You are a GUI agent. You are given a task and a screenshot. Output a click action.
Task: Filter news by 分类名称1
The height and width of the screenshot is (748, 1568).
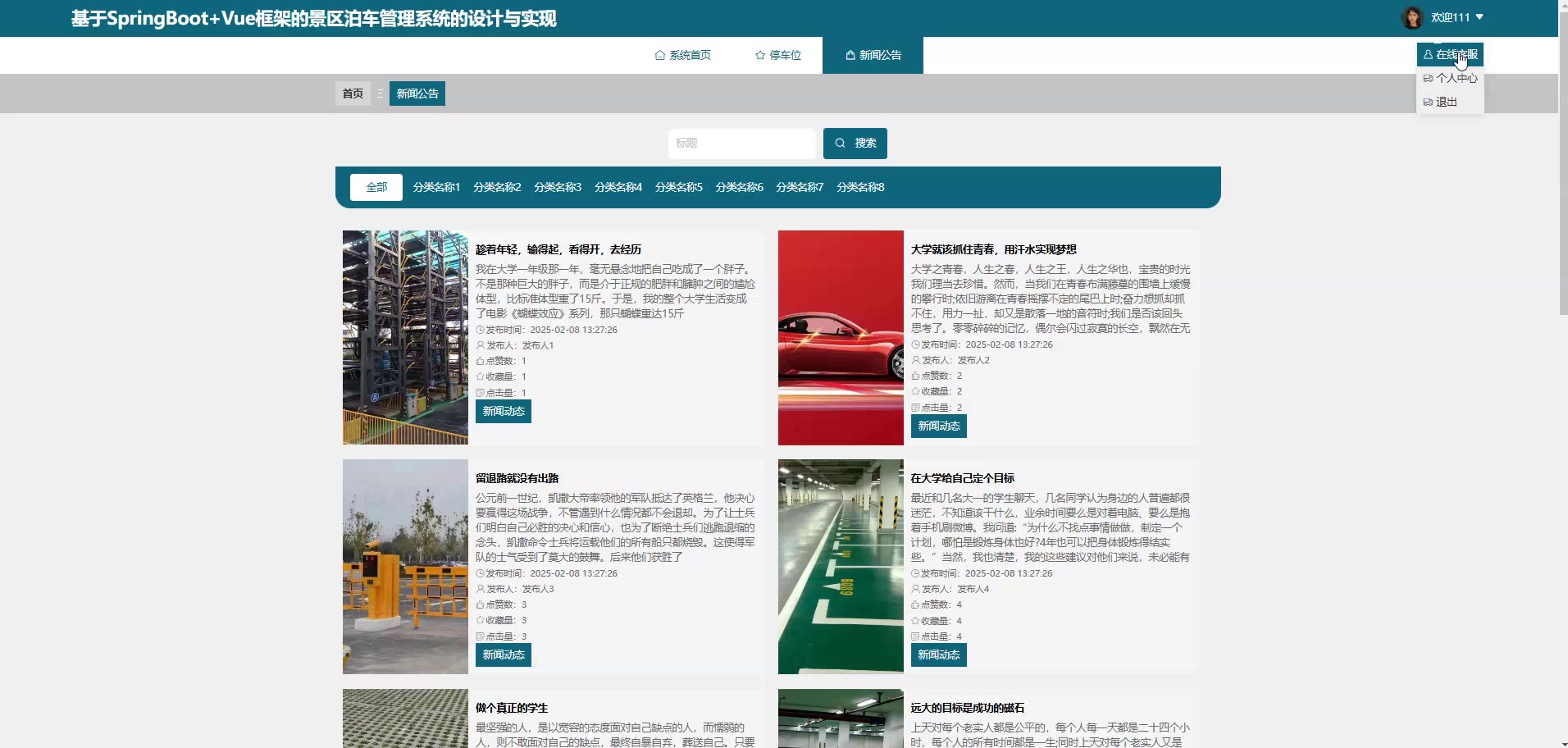pos(436,188)
